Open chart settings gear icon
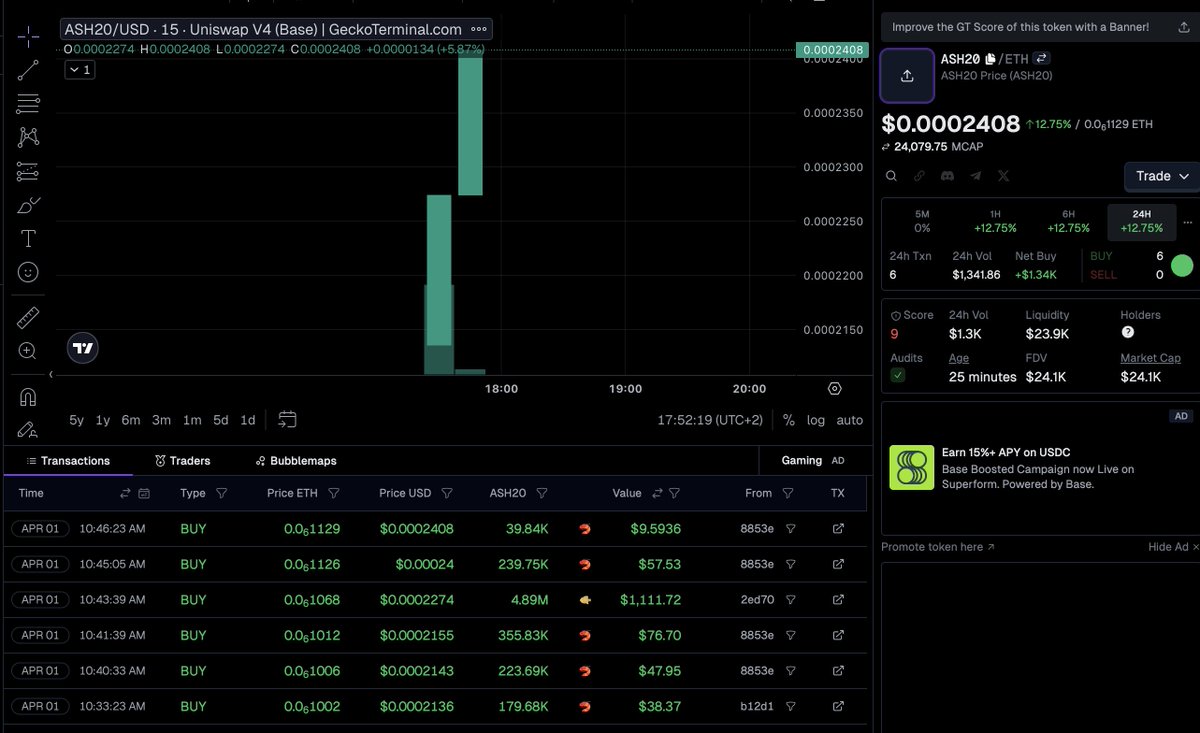Image resolution: width=1200 pixels, height=733 pixels. pyautogui.click(x=835, y=389)
